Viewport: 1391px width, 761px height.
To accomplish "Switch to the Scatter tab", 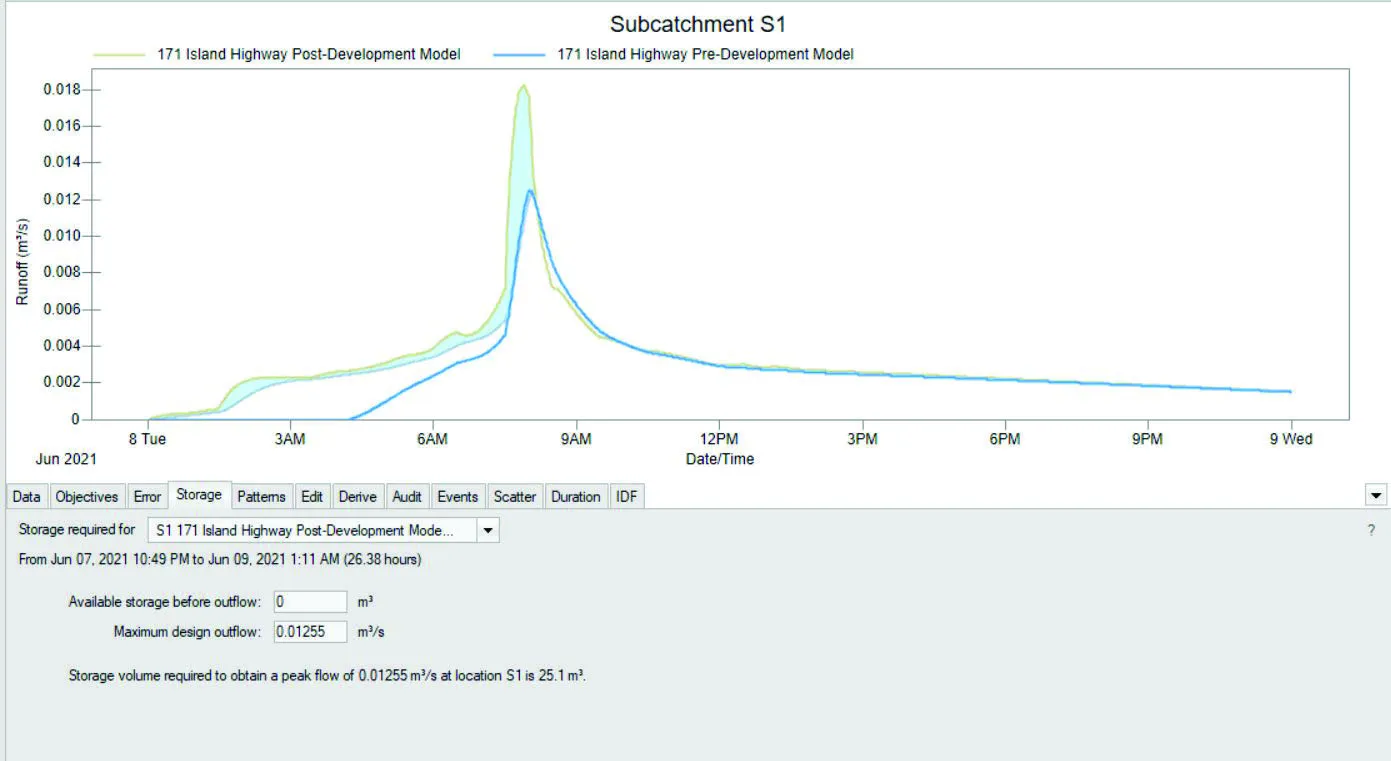I will tap(515, 496).
